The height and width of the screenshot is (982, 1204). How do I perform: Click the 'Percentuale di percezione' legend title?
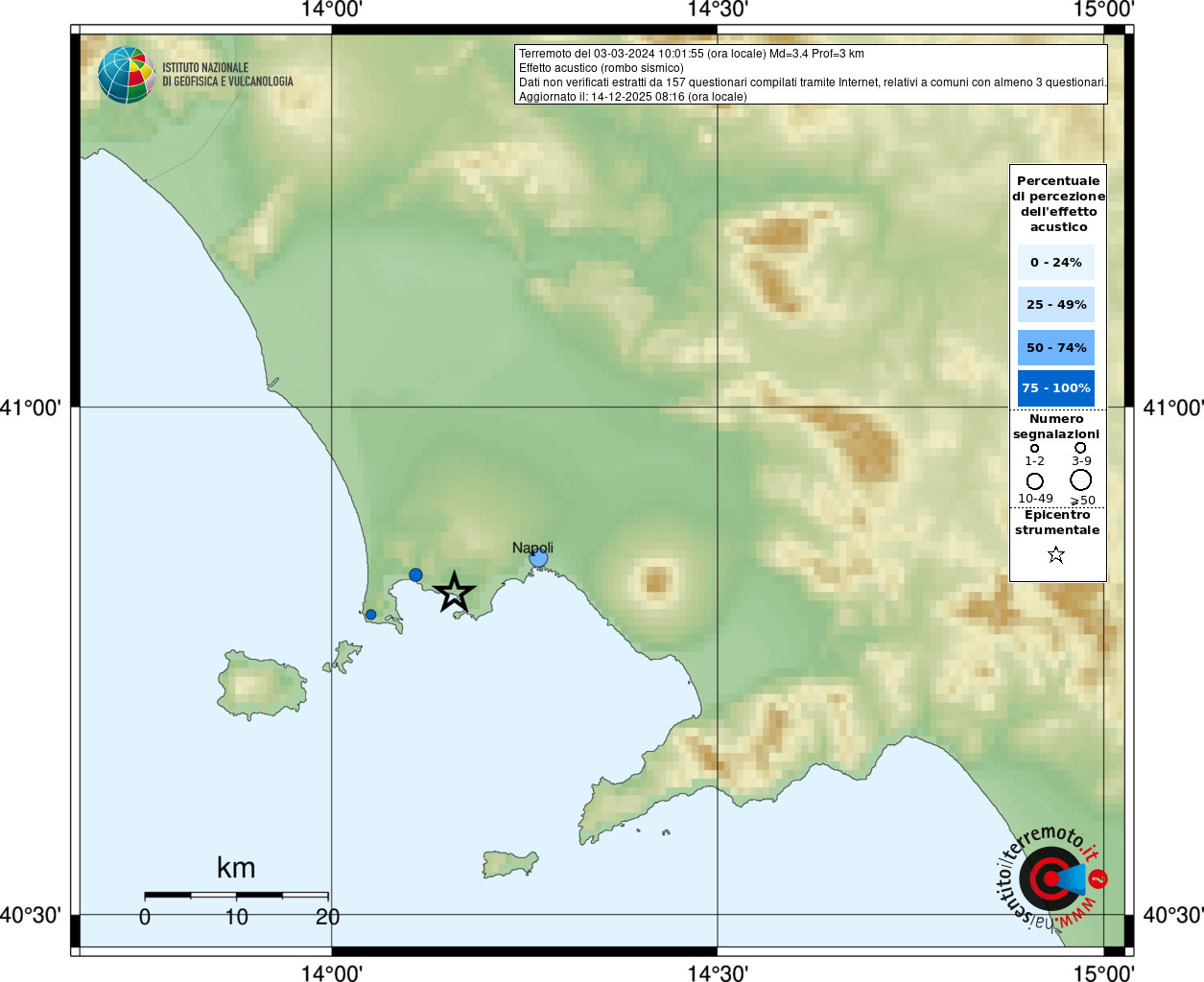(1058, 203)
